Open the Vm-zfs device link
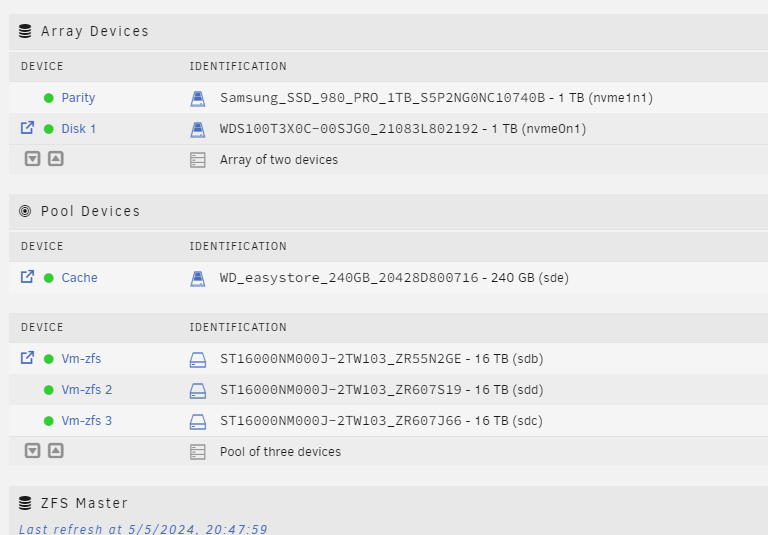The image size is (768, 535). tap(81, 359)
